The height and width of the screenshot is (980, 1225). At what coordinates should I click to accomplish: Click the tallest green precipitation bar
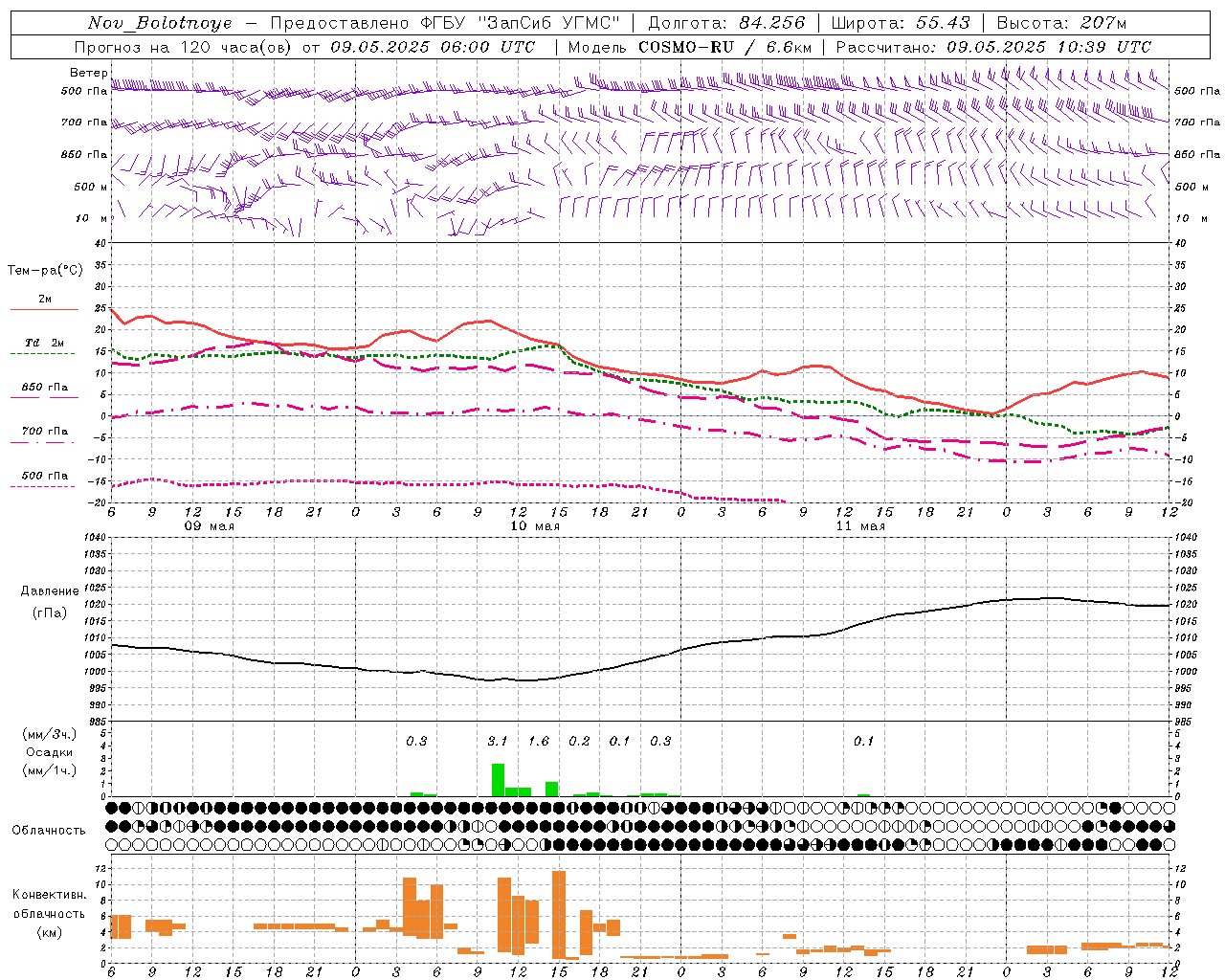498,780
